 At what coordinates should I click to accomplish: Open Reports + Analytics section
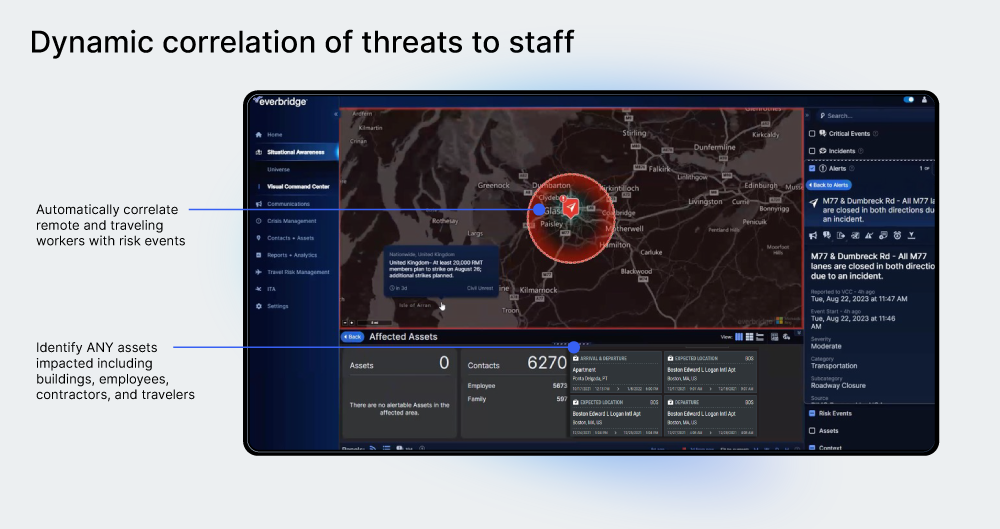point(291,255)
